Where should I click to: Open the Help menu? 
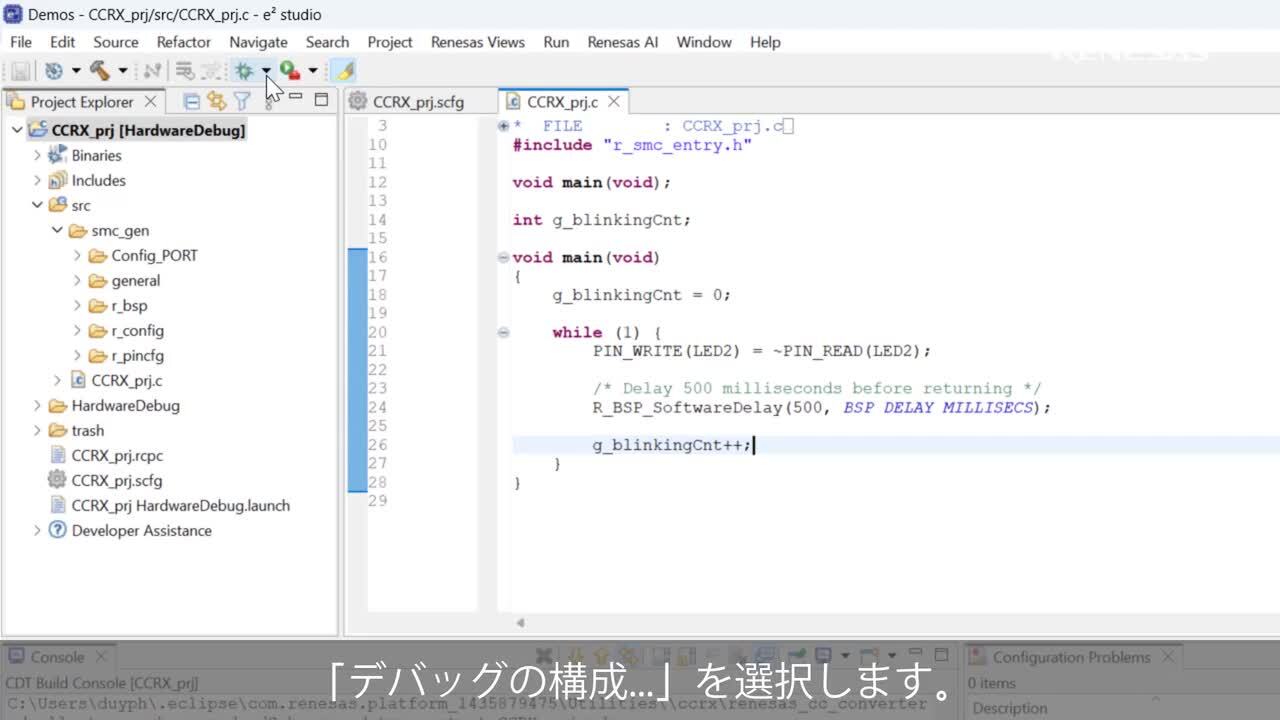click(765, 42)
